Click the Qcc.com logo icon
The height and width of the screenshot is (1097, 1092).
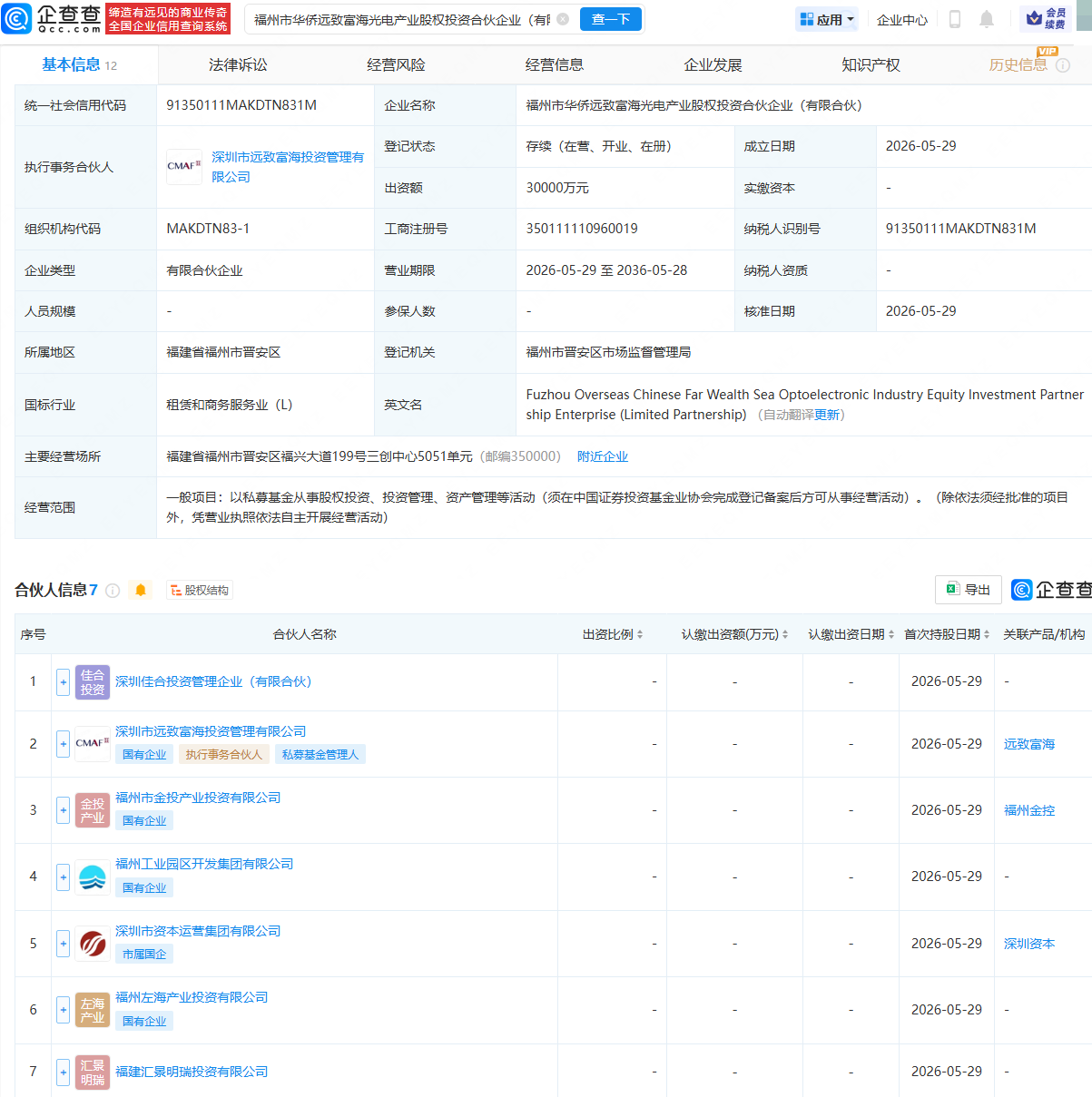pyautogui.click(x=17, y=18)
